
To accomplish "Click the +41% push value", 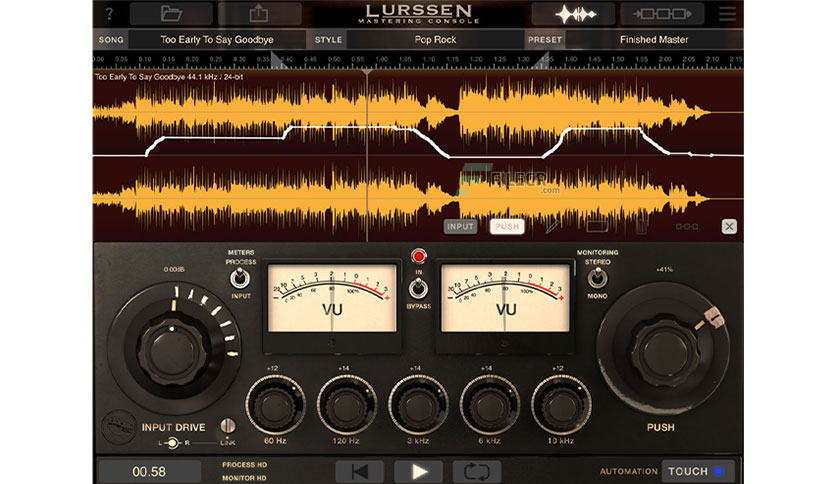I will coord(664,270).
